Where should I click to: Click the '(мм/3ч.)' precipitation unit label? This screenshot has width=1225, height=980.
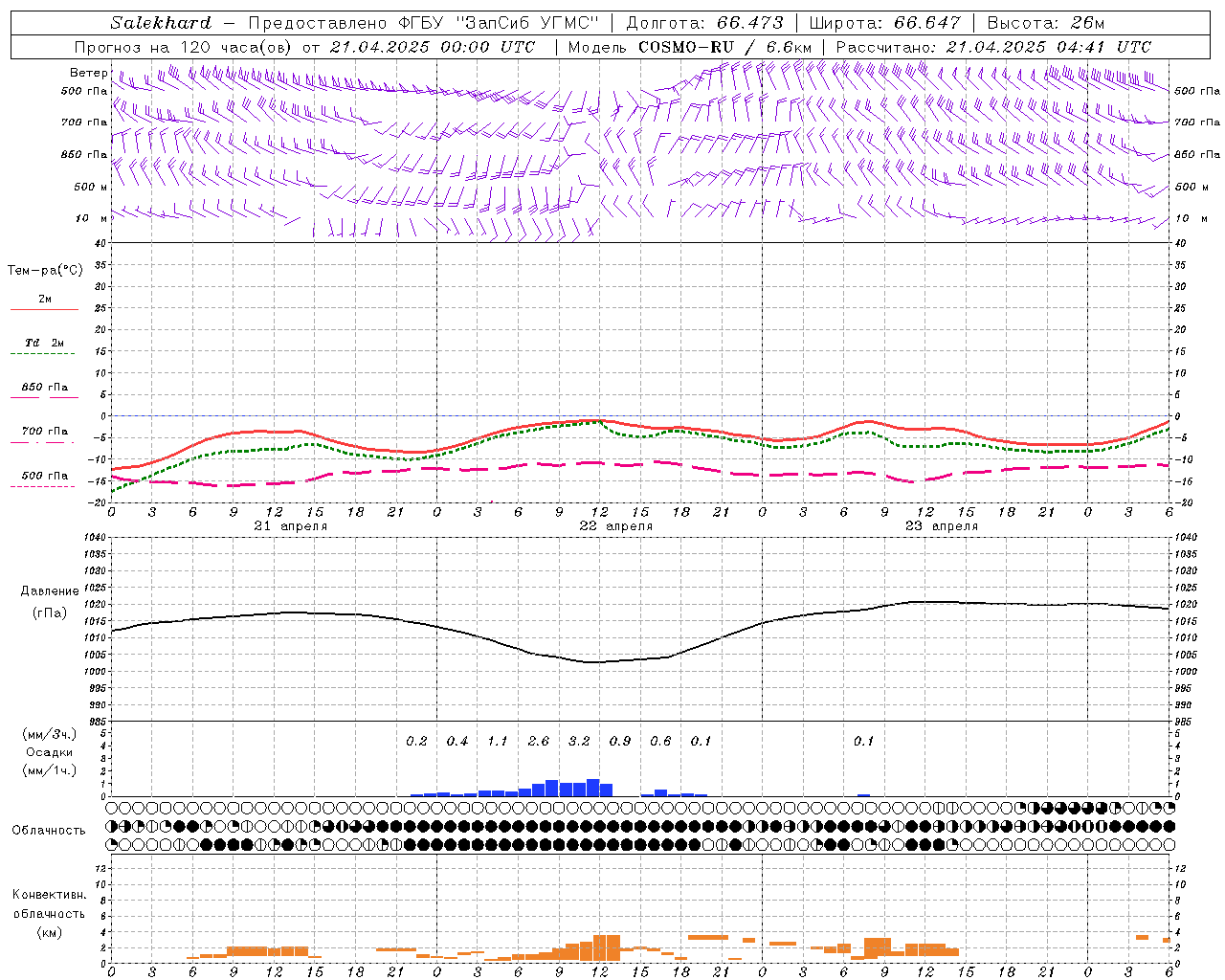click(50, 735)
